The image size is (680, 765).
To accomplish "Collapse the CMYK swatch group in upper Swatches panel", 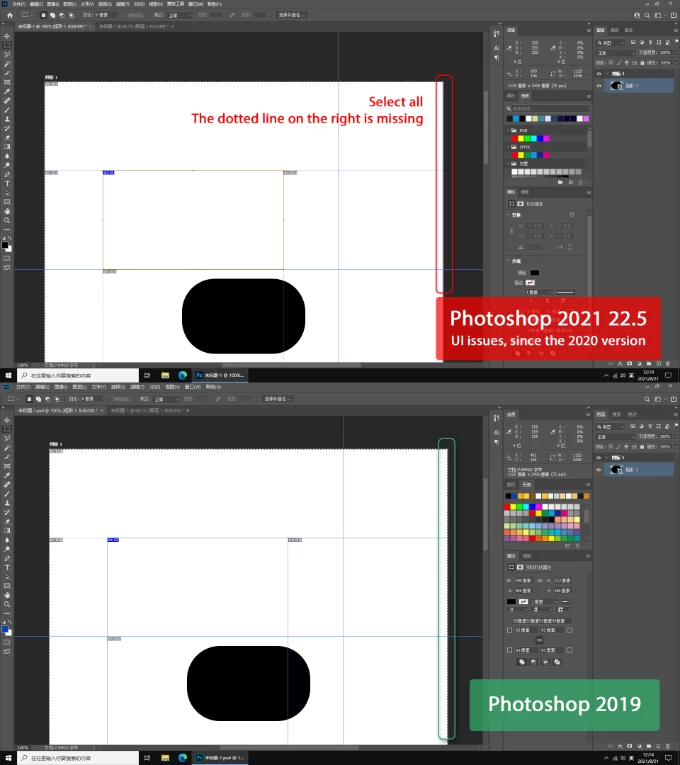I will click(x=508, y=147).
